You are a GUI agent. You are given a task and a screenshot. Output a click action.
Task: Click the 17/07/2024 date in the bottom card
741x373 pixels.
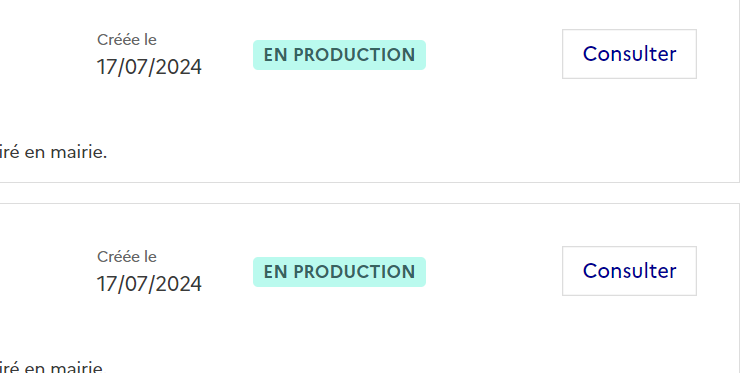(149, 284)
